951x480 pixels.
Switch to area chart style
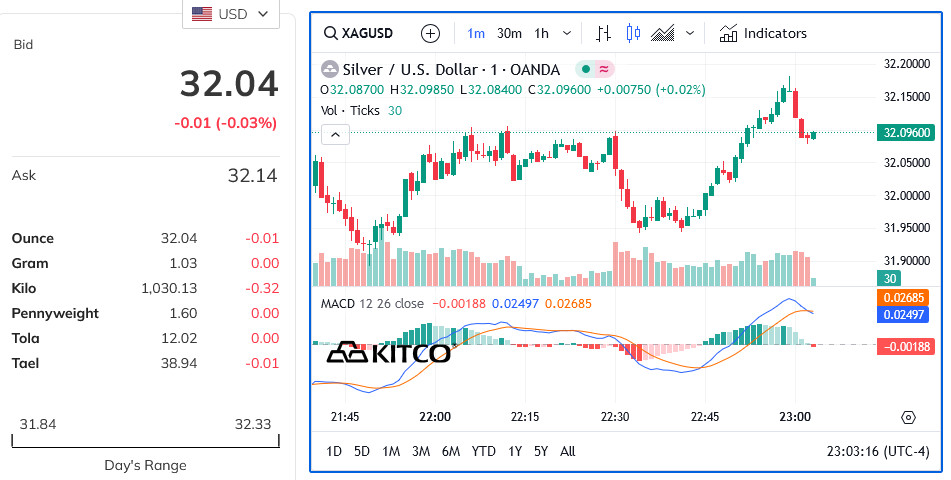[662, 33]
